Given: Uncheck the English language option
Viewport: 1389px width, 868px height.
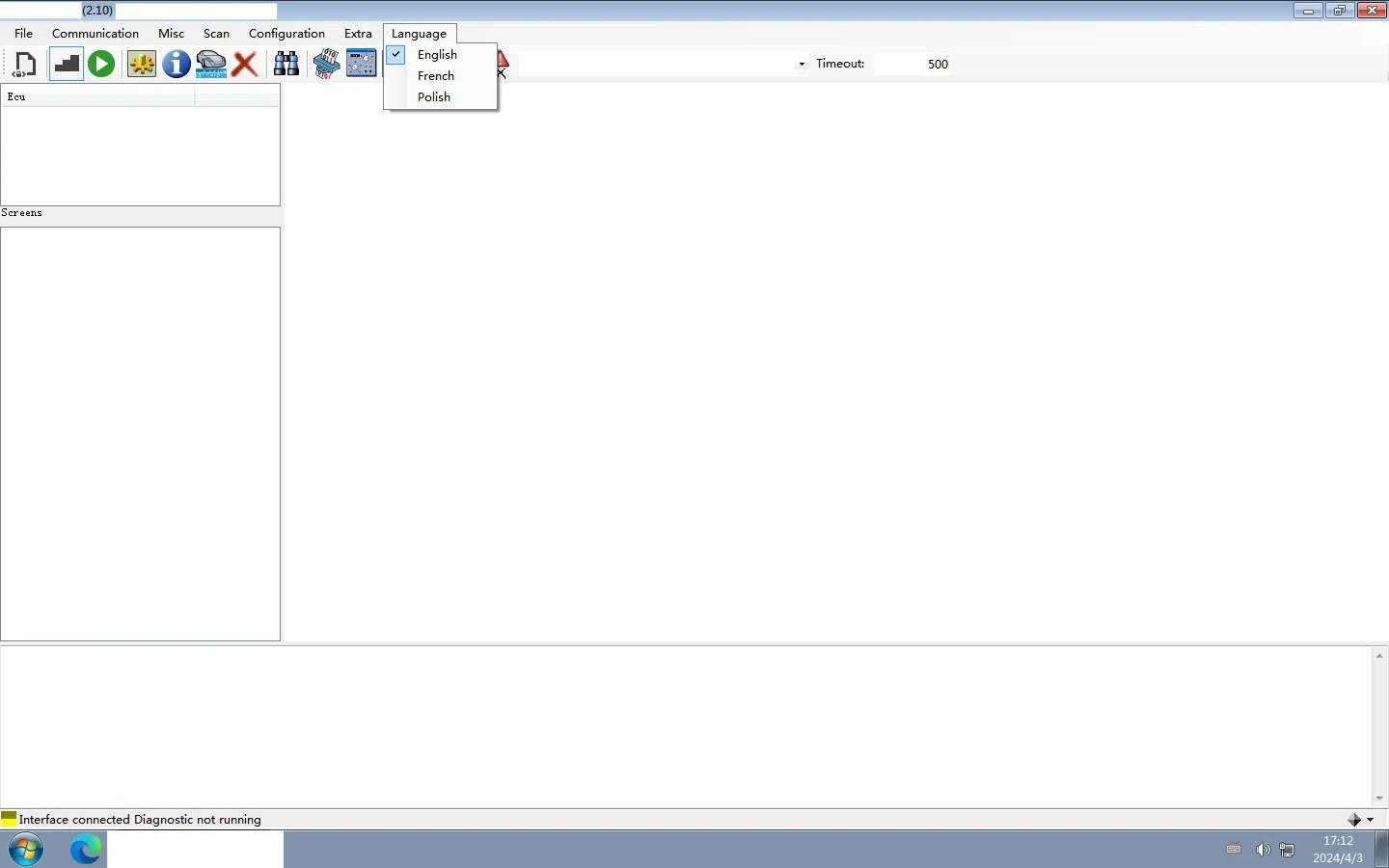Looking at the screenshot, I should coord(437,55).
